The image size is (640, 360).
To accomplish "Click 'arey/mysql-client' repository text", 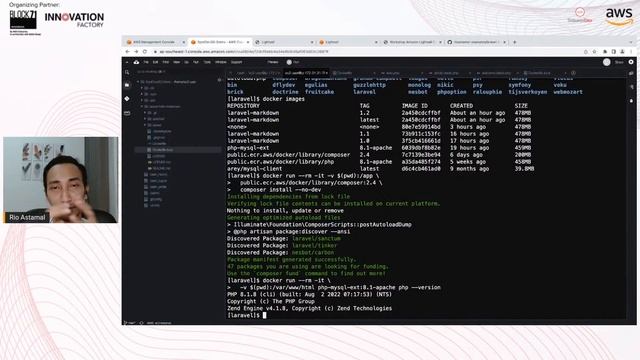I will [254, 169].
